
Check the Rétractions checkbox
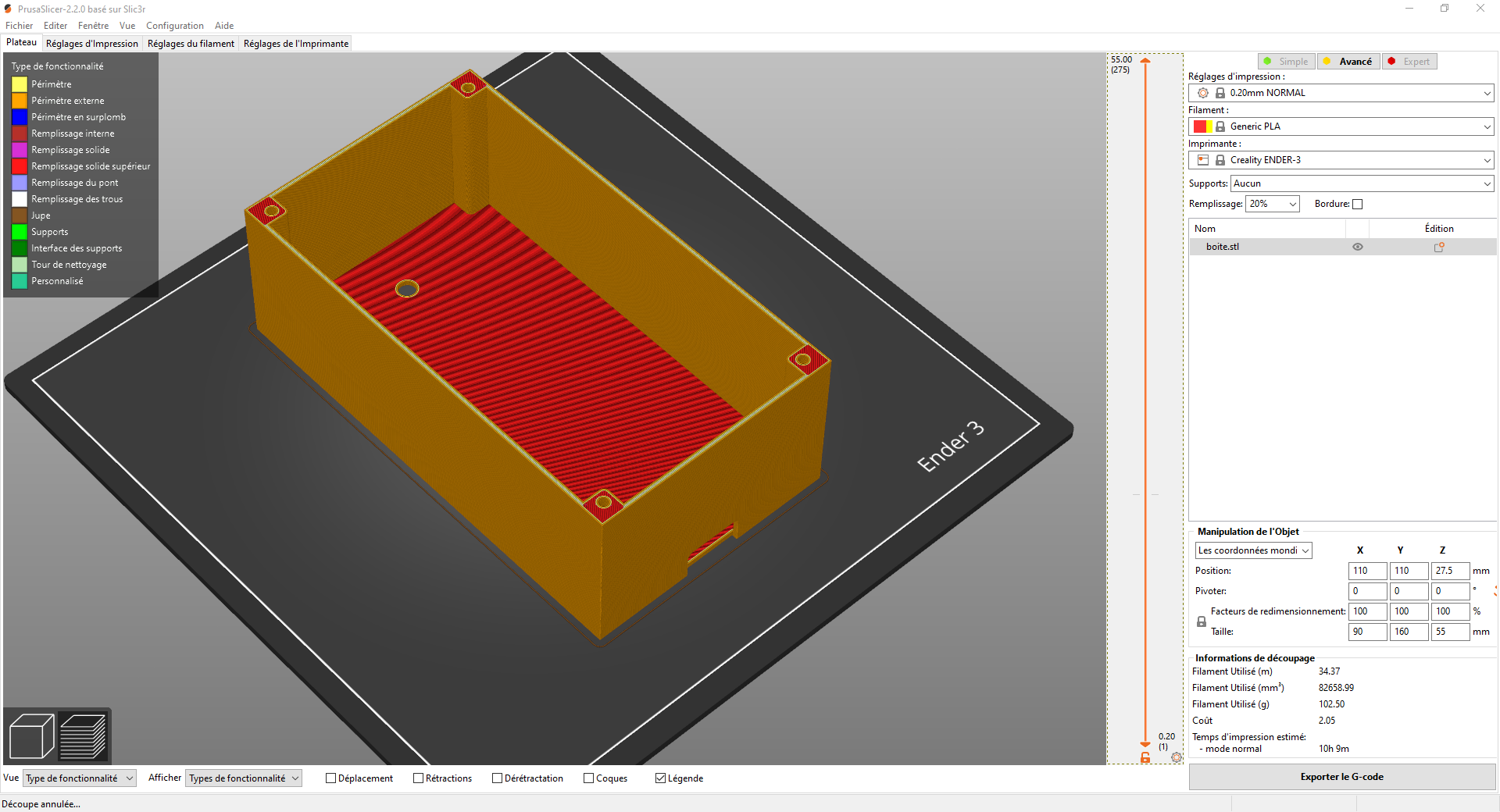[x=418, y=778]
